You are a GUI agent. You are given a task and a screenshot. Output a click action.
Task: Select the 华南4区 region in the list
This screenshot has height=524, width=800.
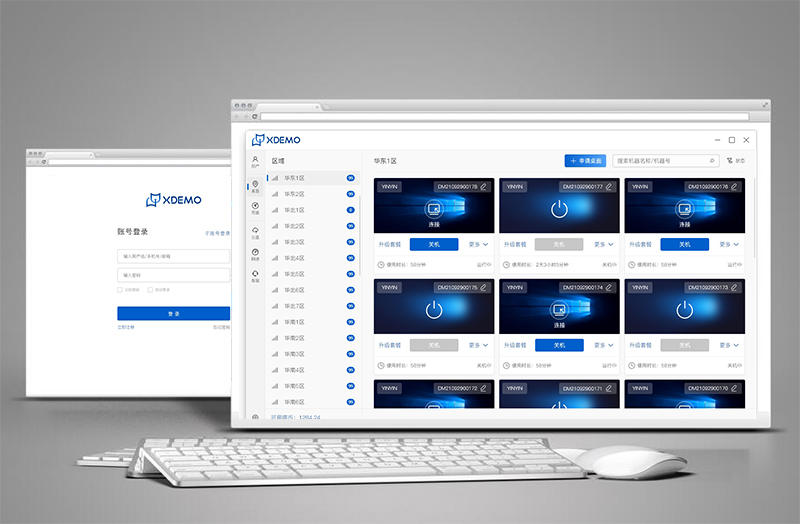coord(312,370)
